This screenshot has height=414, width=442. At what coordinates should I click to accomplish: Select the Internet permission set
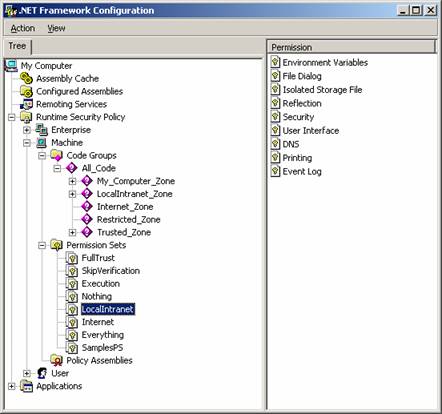(98, 322)
